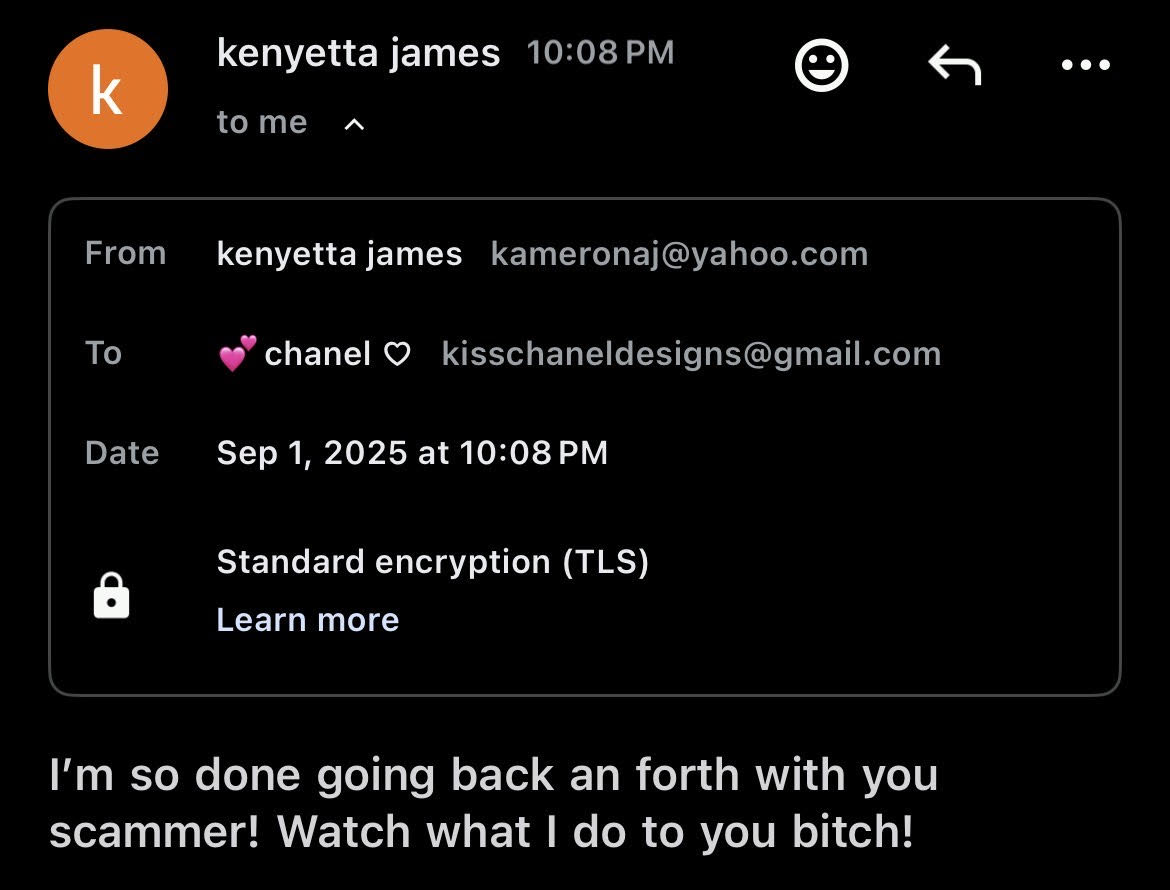Tap the 'kenyetta james' name in header
Viewport: 1170px width, 890px height.
pos(358,54)
